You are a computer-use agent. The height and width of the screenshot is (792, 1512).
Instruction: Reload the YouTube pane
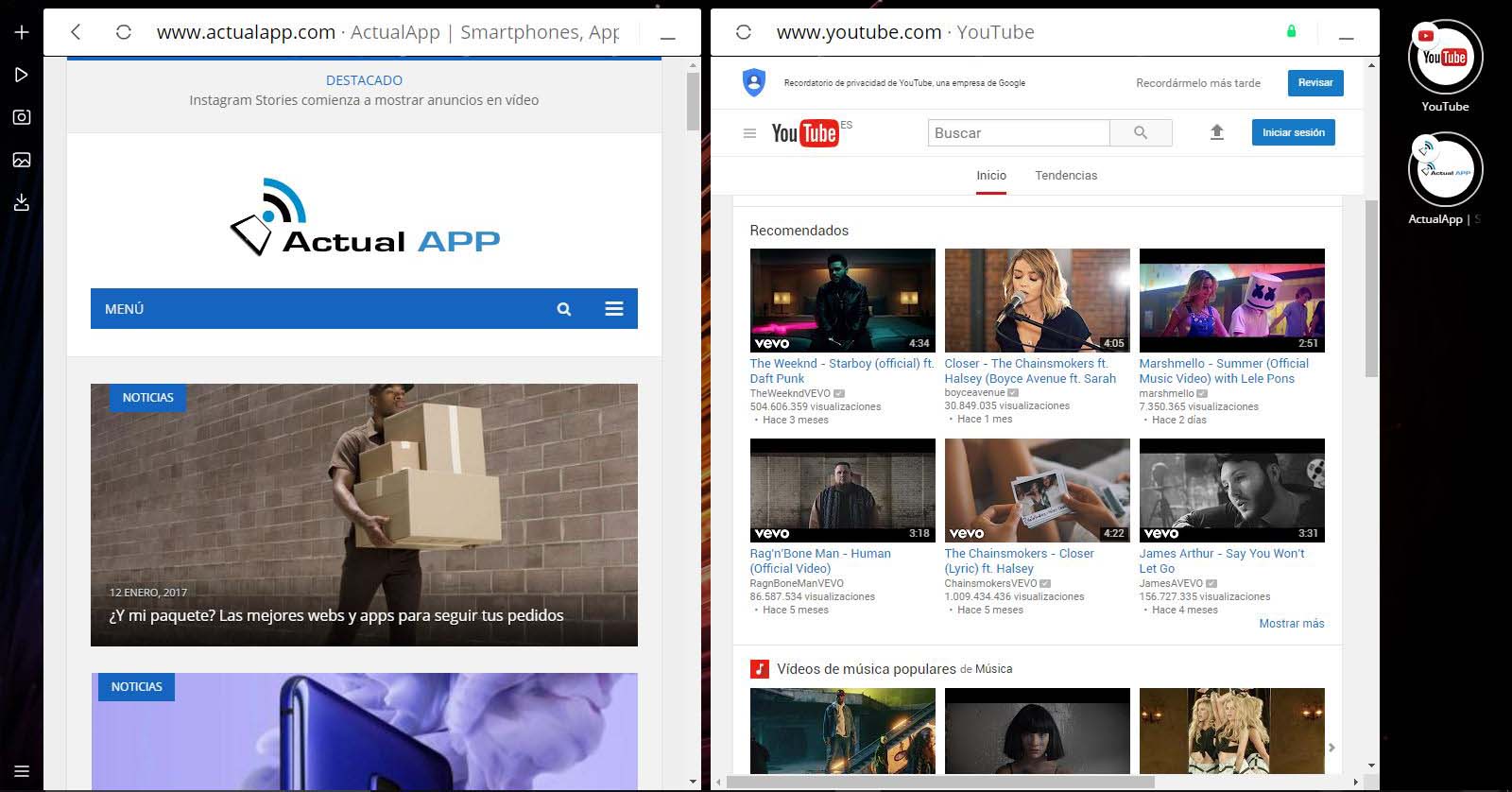744,32
